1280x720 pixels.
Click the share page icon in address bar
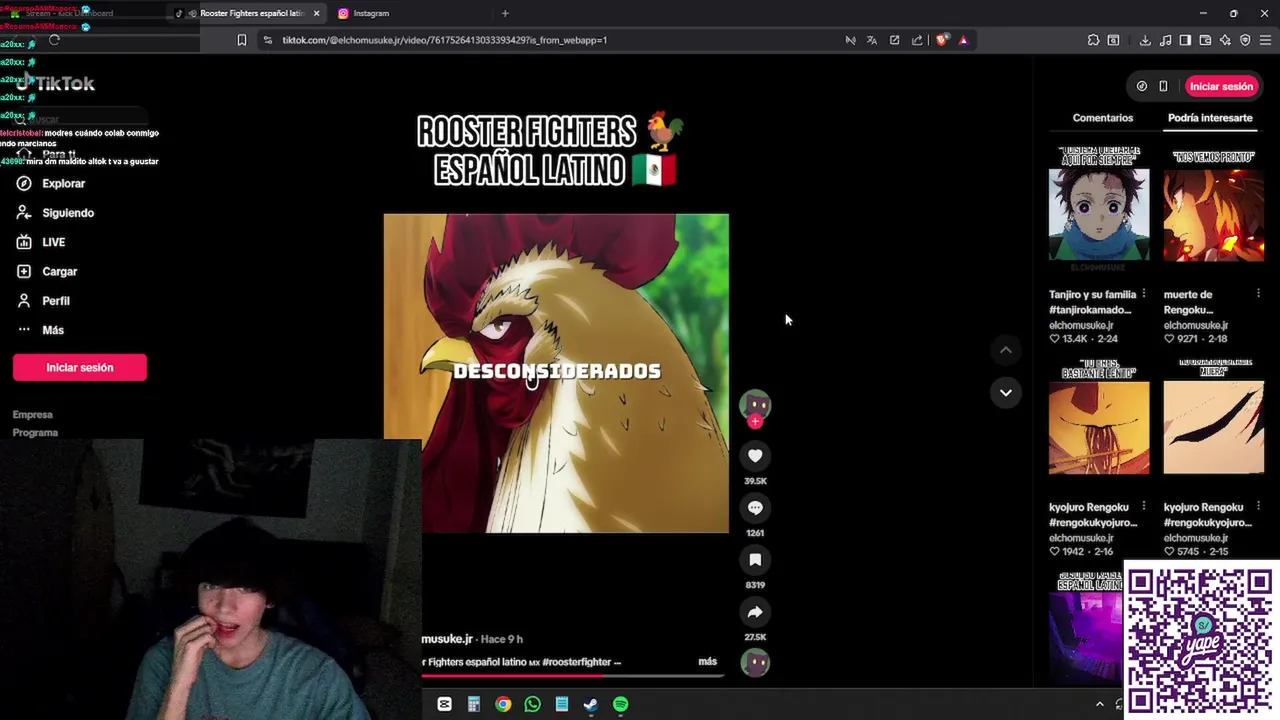click(917, 40)
